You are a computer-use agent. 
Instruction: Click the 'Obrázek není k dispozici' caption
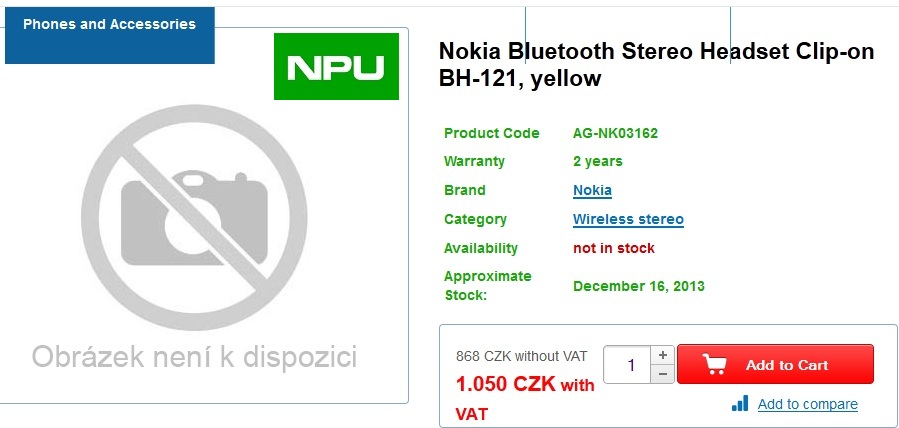[194, 357]
